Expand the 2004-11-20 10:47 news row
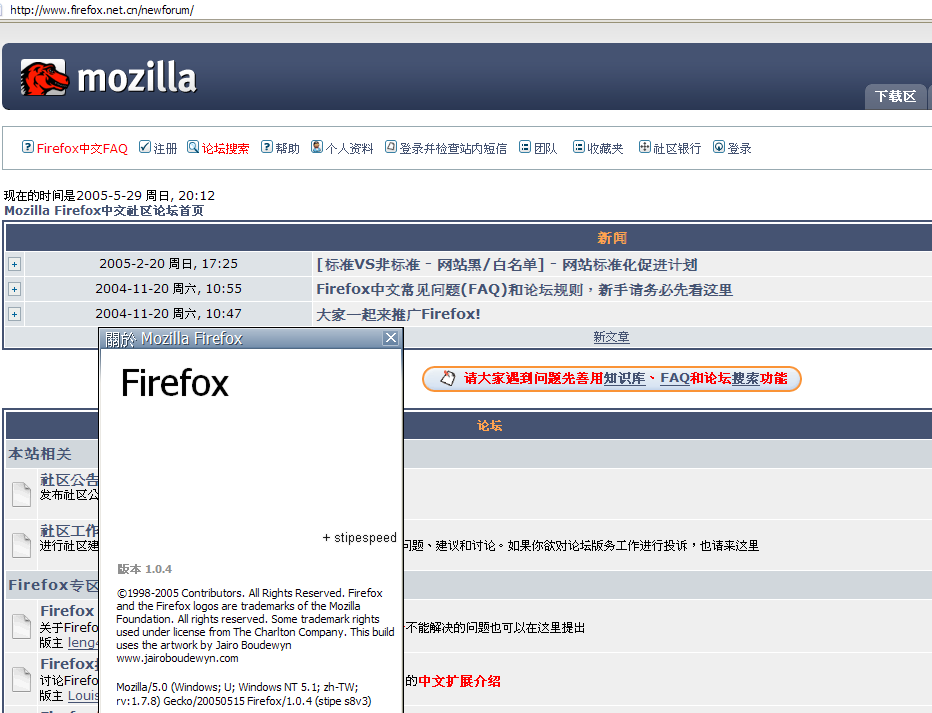 coord(14,314)
